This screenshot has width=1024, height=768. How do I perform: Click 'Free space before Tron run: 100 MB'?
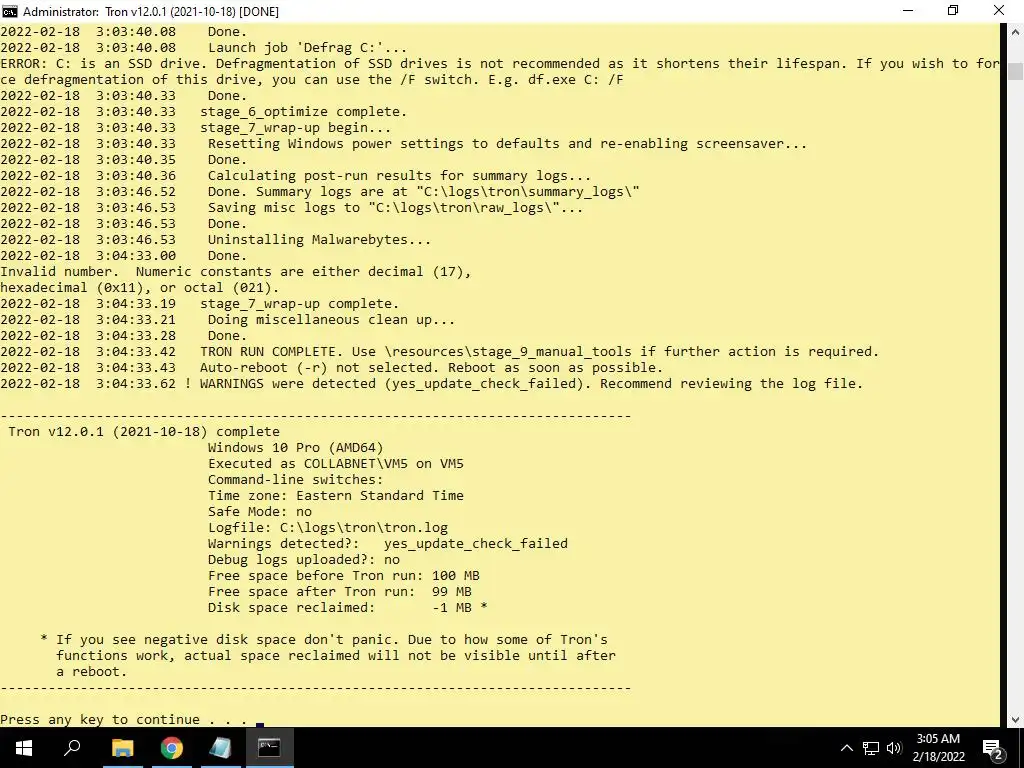[344, 576]
